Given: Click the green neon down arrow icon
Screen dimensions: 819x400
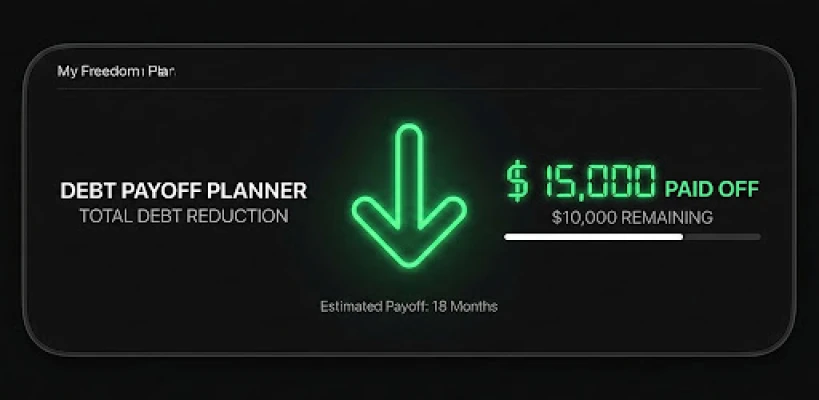Looking at the screenshot, I should click(x=409, y=205).
